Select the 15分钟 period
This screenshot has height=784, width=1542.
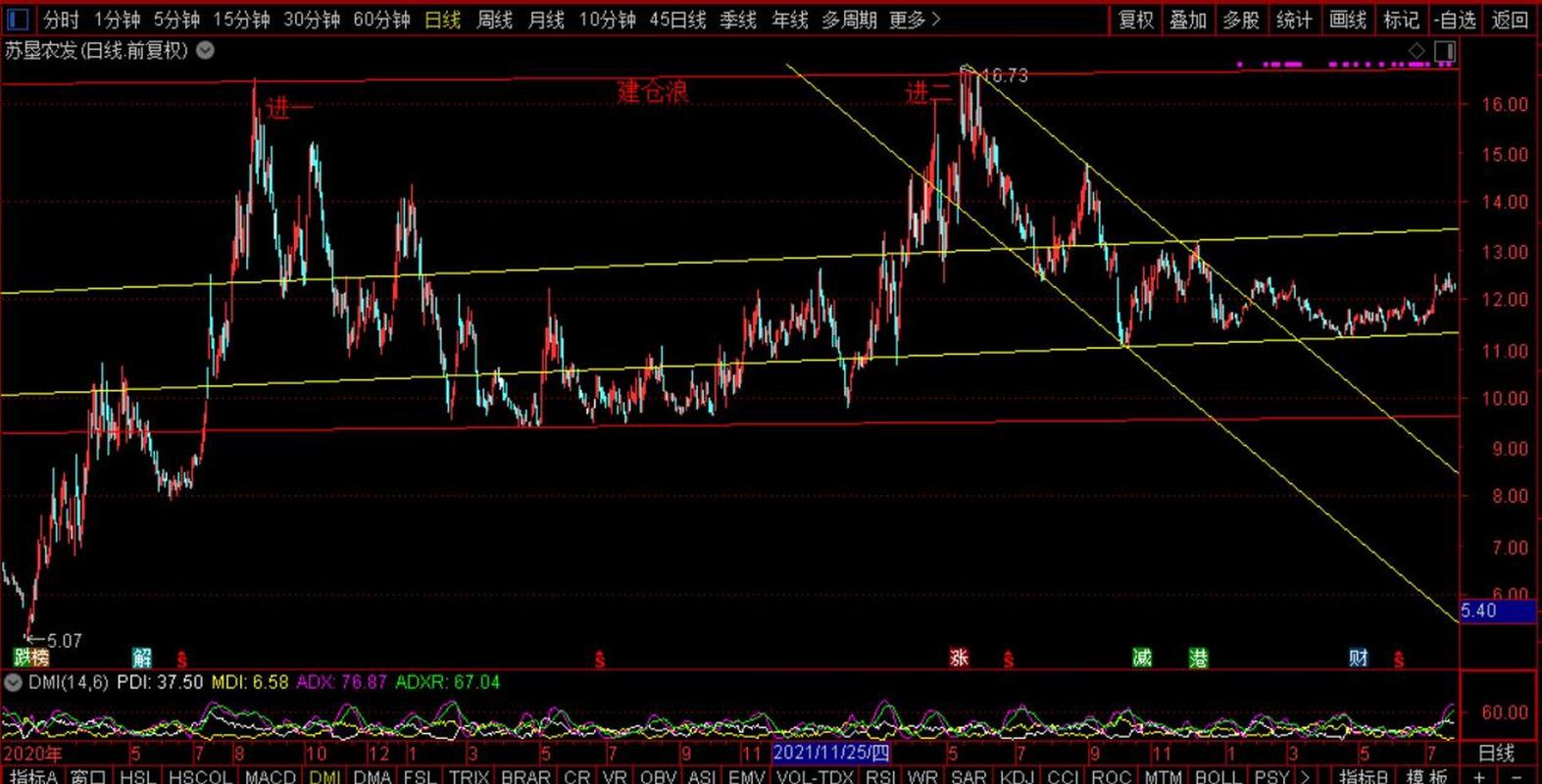tap(241, 20)
